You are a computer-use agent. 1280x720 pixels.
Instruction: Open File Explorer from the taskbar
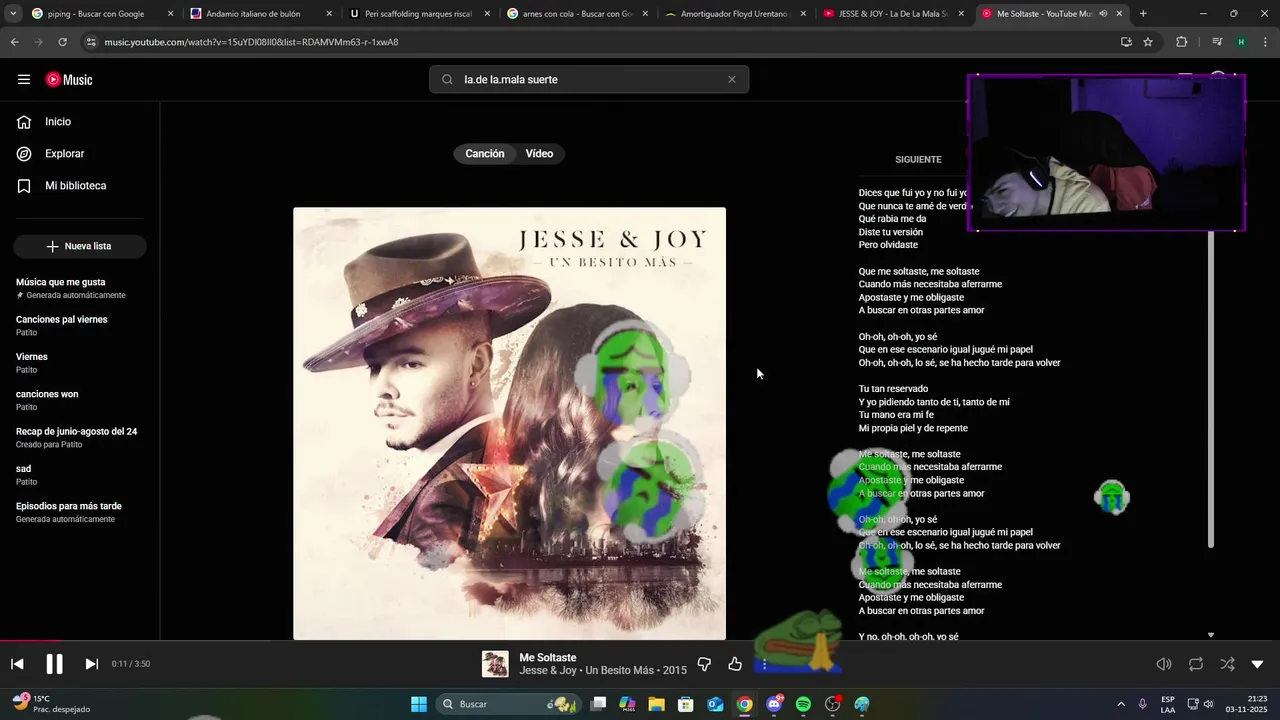pos(657,704)
